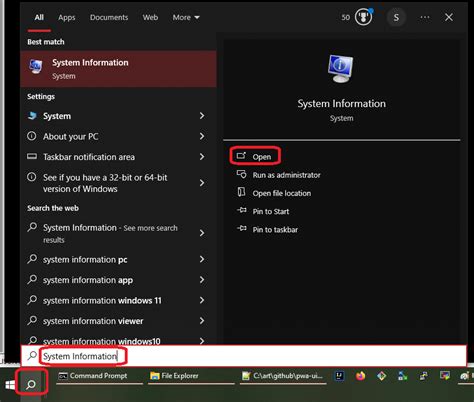474x402 pixels.
Task: Expand the arrow next to System setting
Action: coord(202,116)
